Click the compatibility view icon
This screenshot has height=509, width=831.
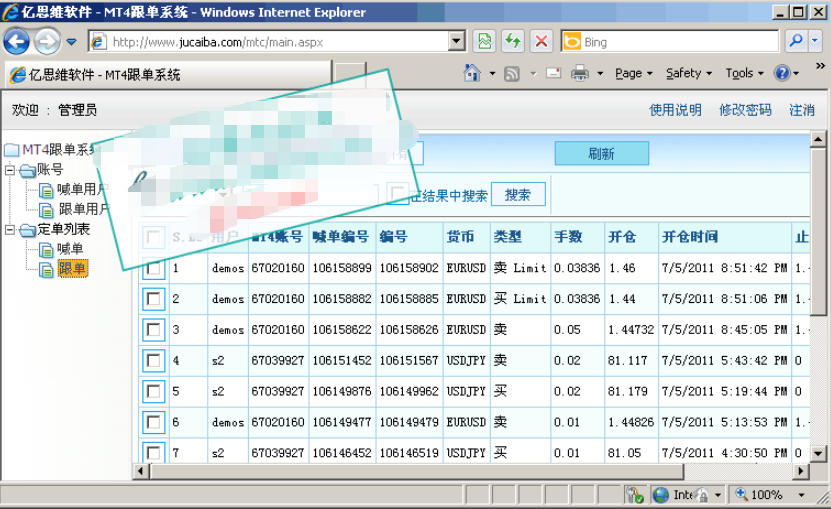485,42
